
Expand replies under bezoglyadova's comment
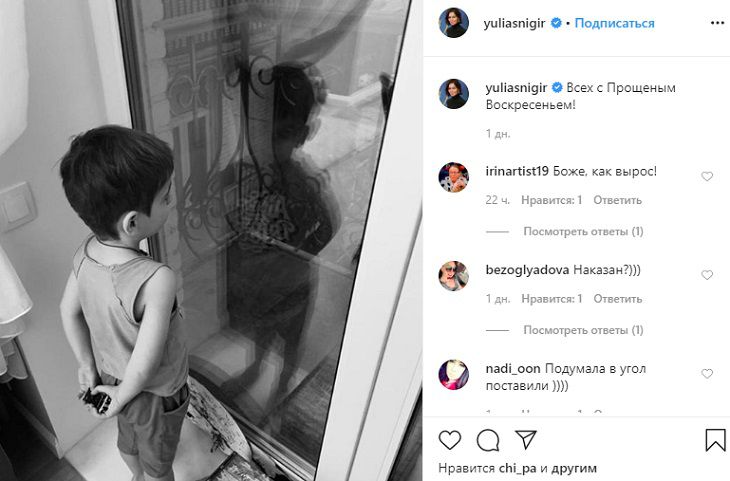pyautogui.click(x=583, y=330)
